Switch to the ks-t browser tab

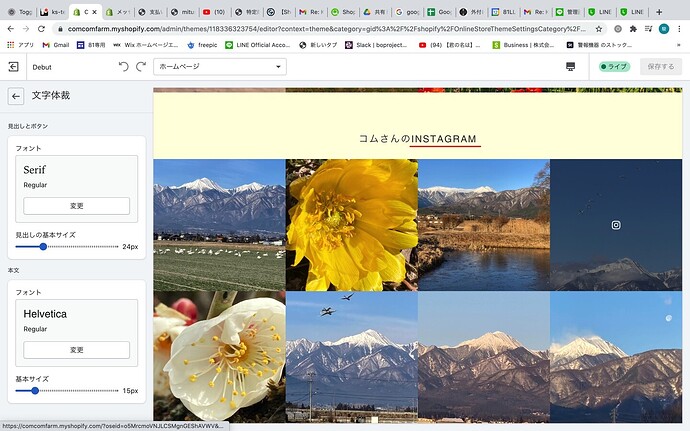tap(53, 12)
